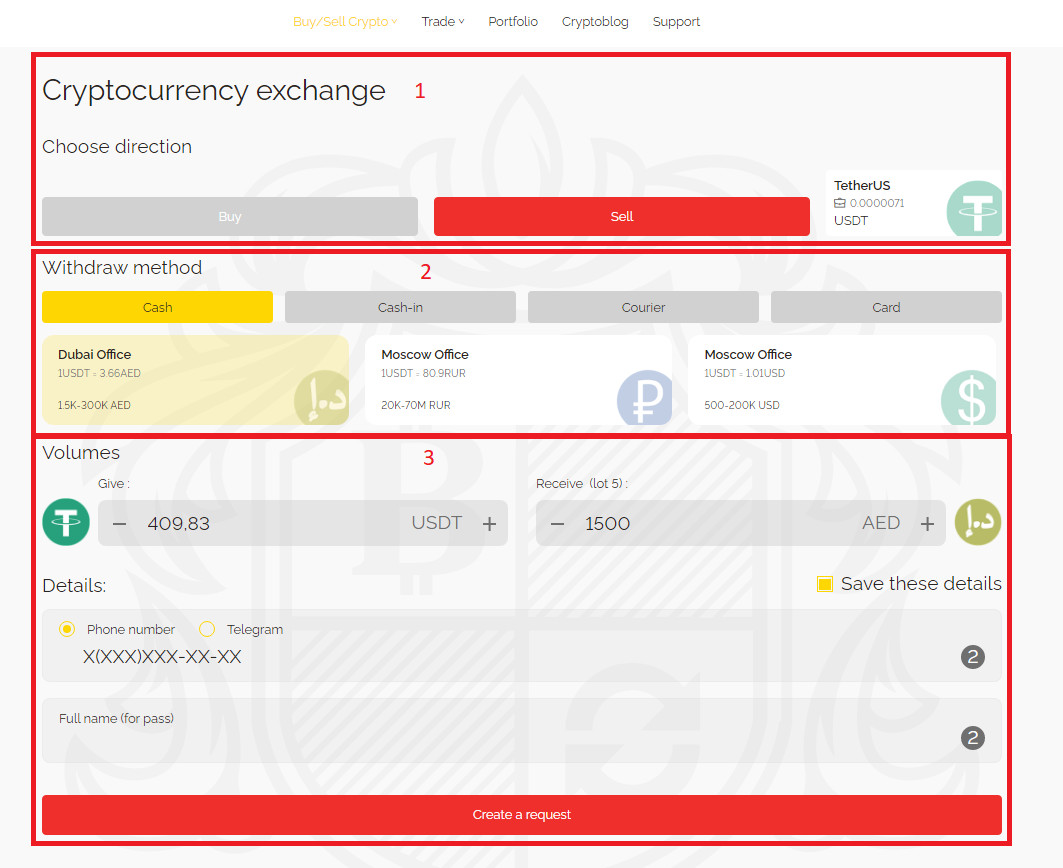Switch to the Courier withdraw method
Viewport: 1063px width, 868px height.
[643, 307]
